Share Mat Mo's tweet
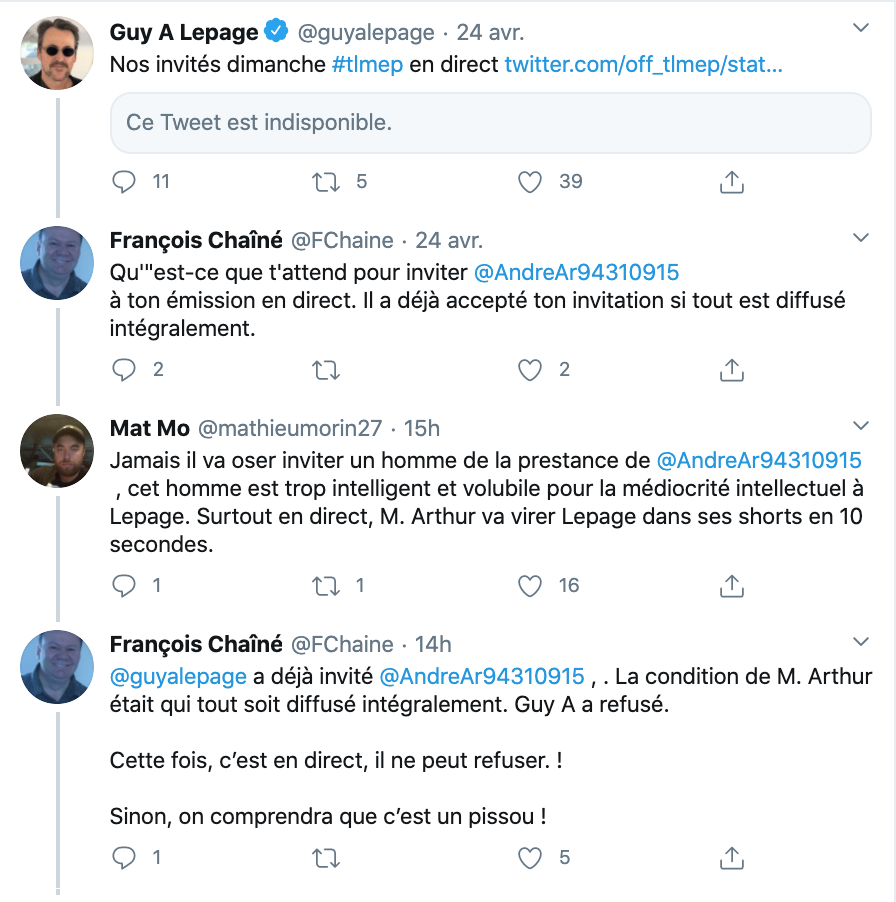The width and height of the screenshot is (896, 902). (731, 585)
